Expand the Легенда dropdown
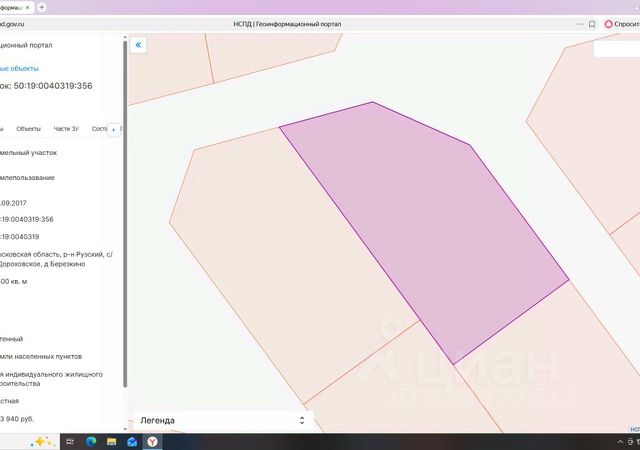The width and height of the screenshot is (640, 450). click(223, 420)
